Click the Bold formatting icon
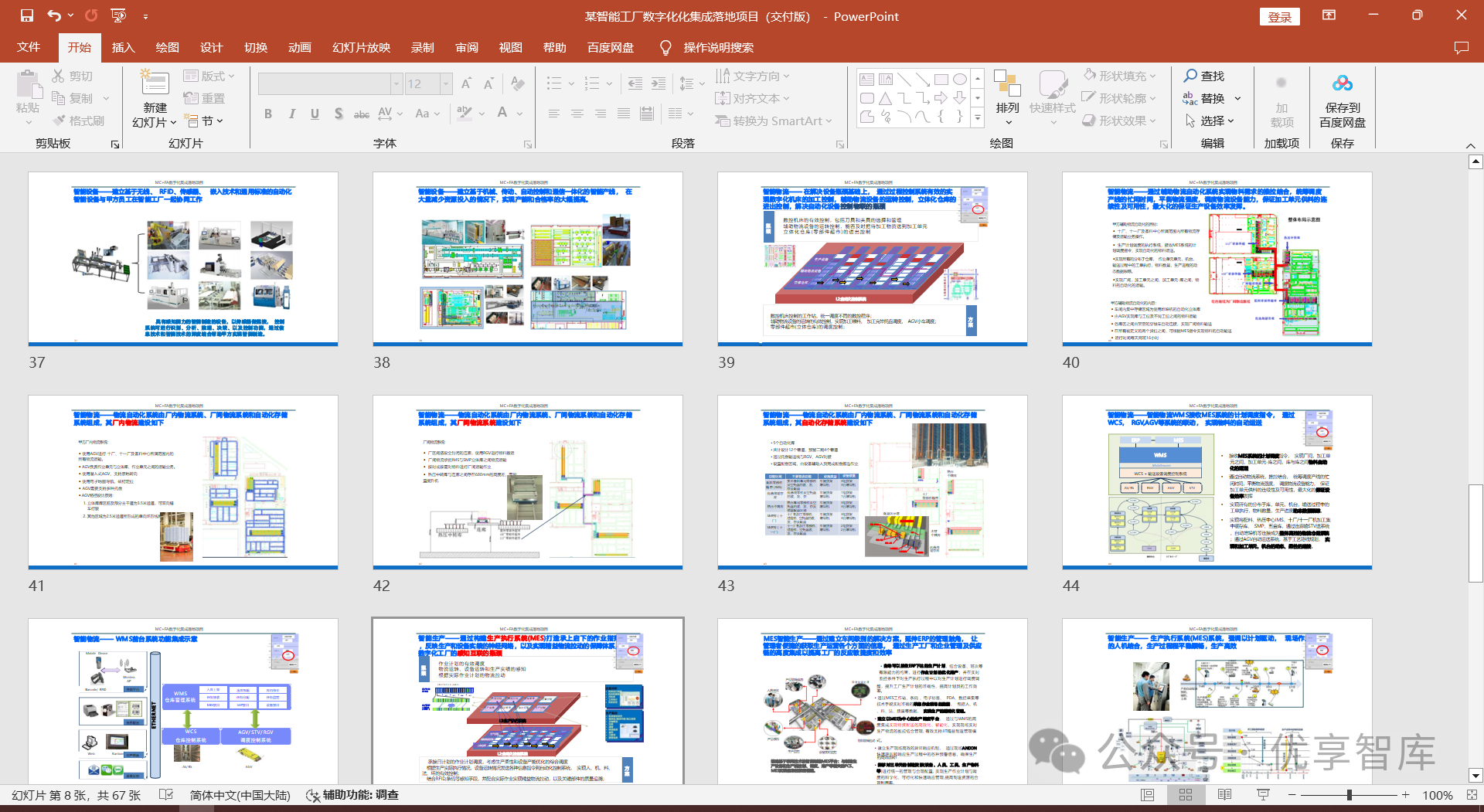Image resolution: width=1484 pixels, height=812 pixels. 268,114
